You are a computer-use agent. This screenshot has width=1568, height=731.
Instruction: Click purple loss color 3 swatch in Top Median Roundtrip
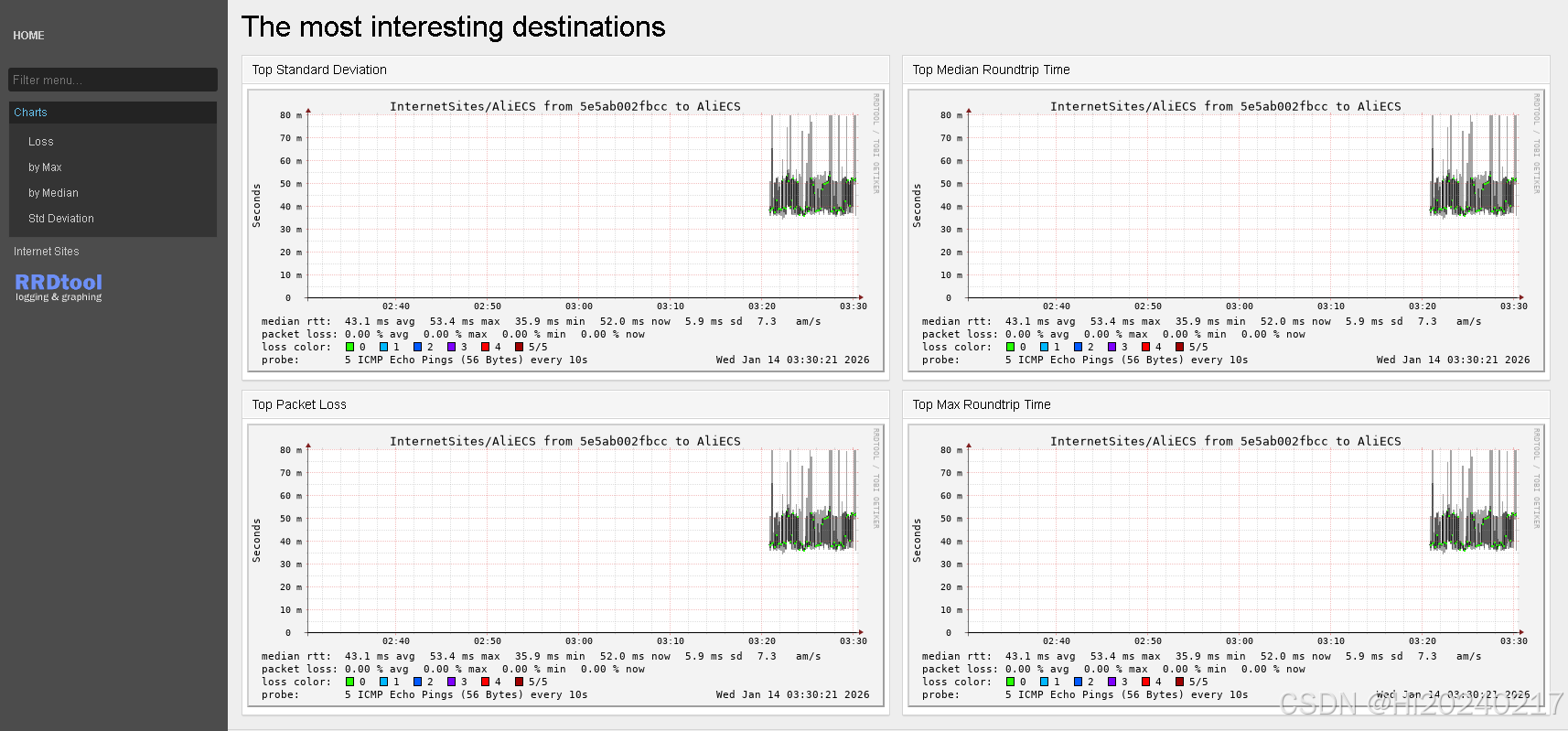click(1112, 348)
